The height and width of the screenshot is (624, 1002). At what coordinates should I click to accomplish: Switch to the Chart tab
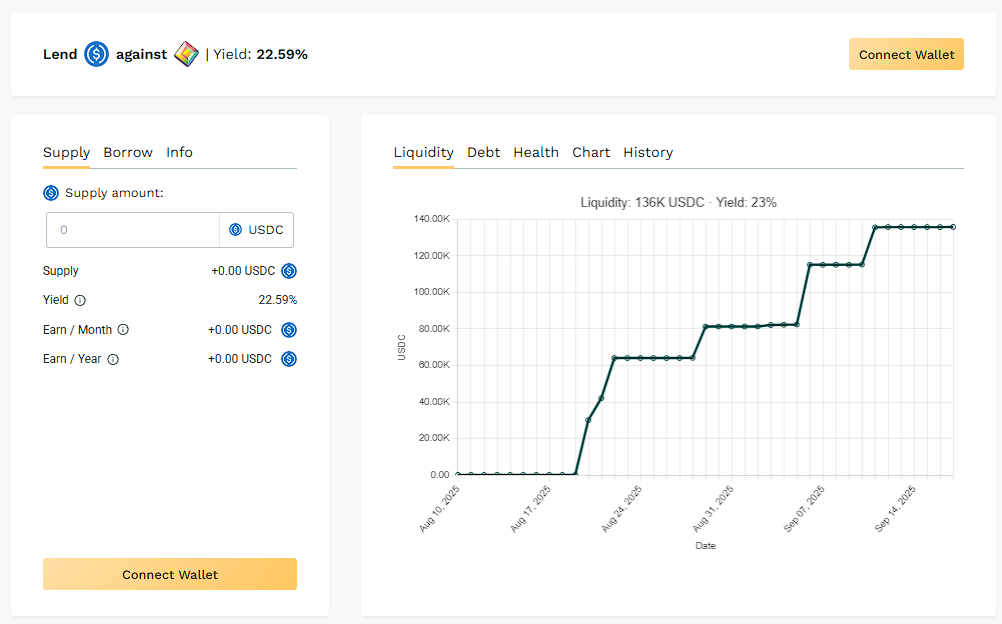591,153
